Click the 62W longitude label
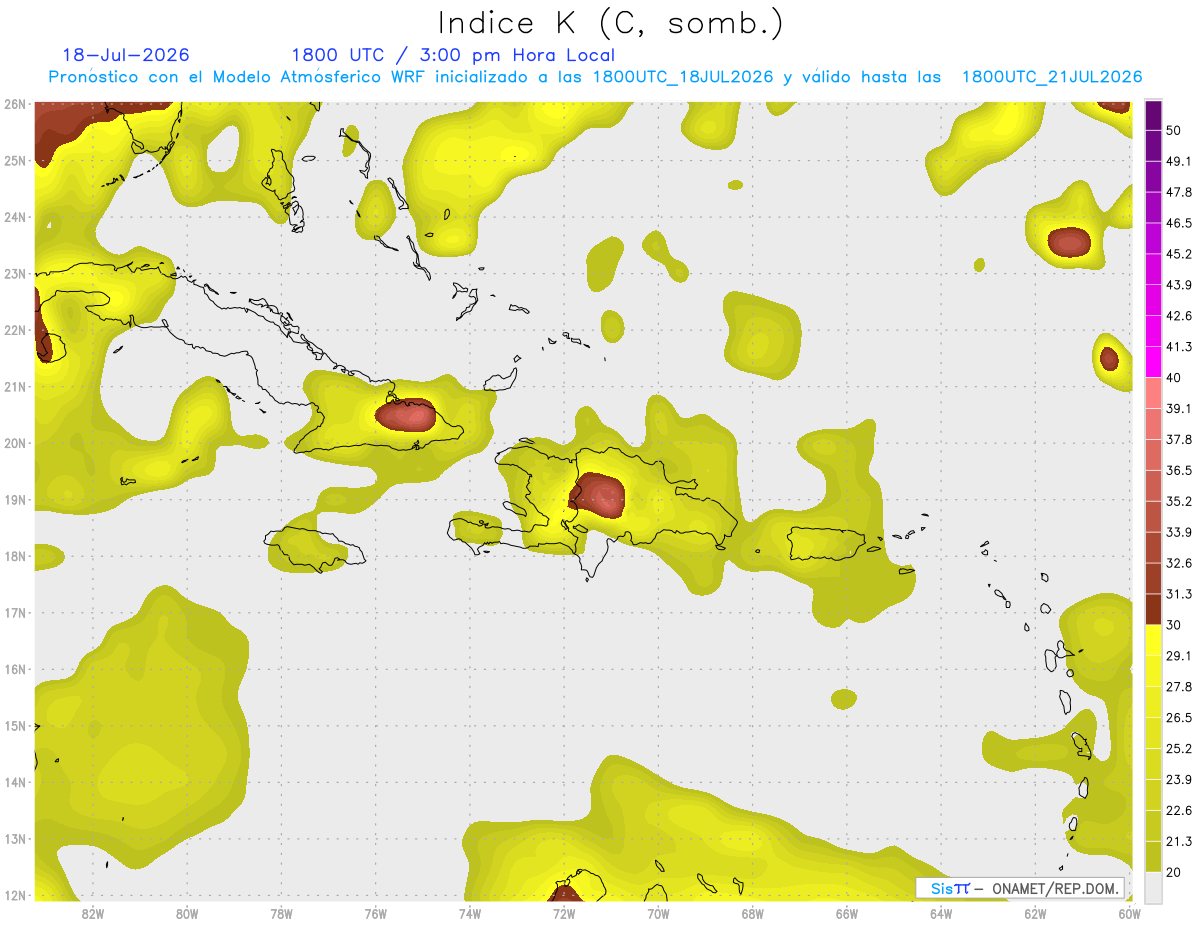Screen dimensions: 1200x927 1035,913
